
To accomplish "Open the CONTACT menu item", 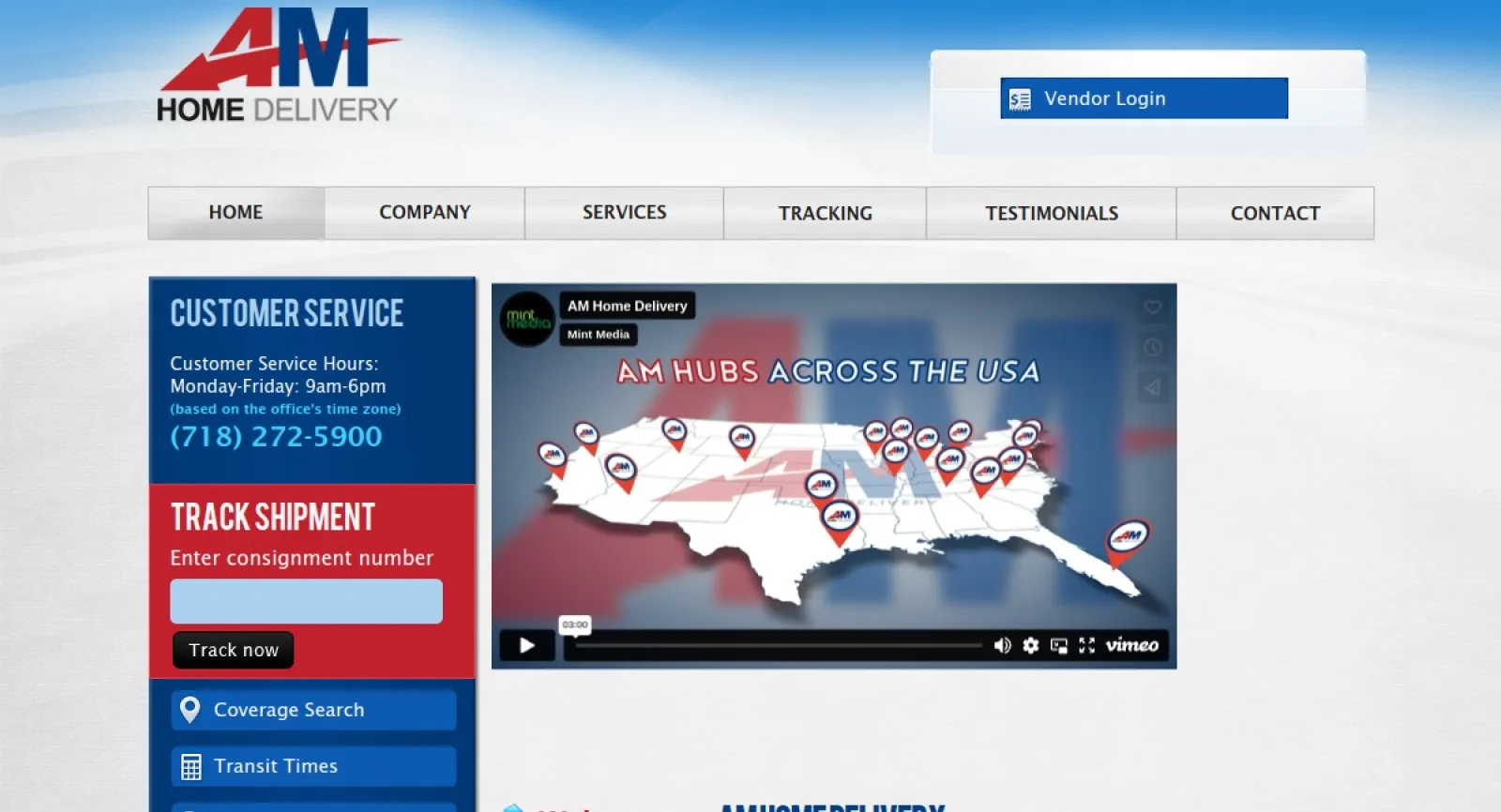I will pyautogui.click(x=1275, y=213).
